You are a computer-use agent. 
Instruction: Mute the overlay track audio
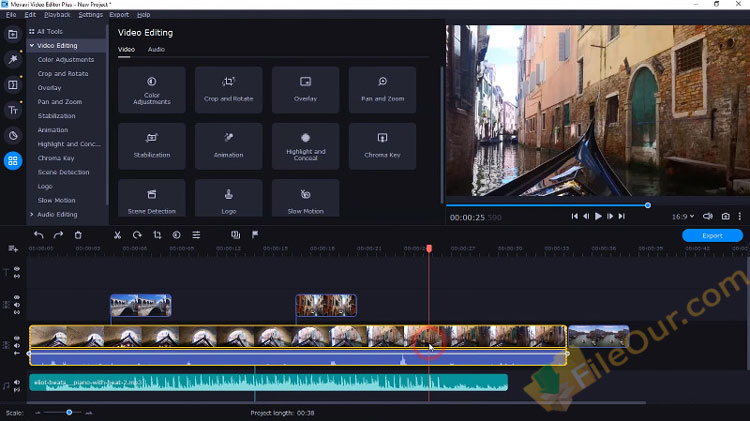tap(17, 305)
